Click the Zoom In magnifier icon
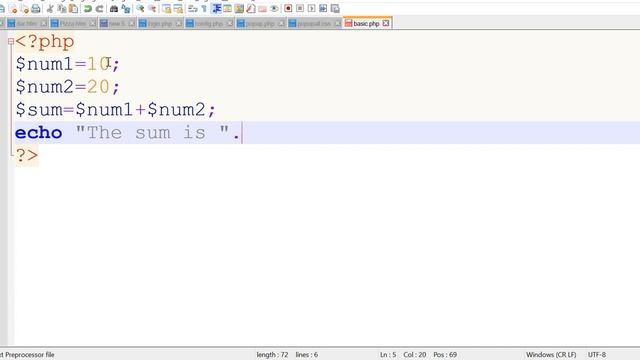This screenshot has height=360, width=640. click(140, 9)
